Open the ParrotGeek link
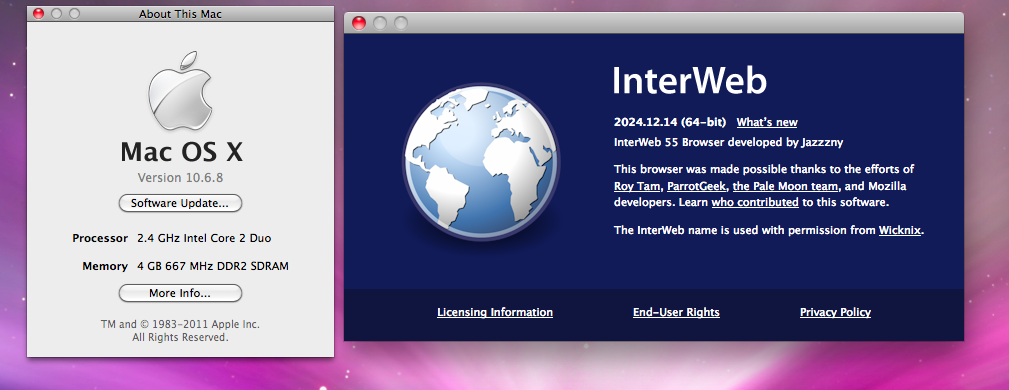 point(696,186)
